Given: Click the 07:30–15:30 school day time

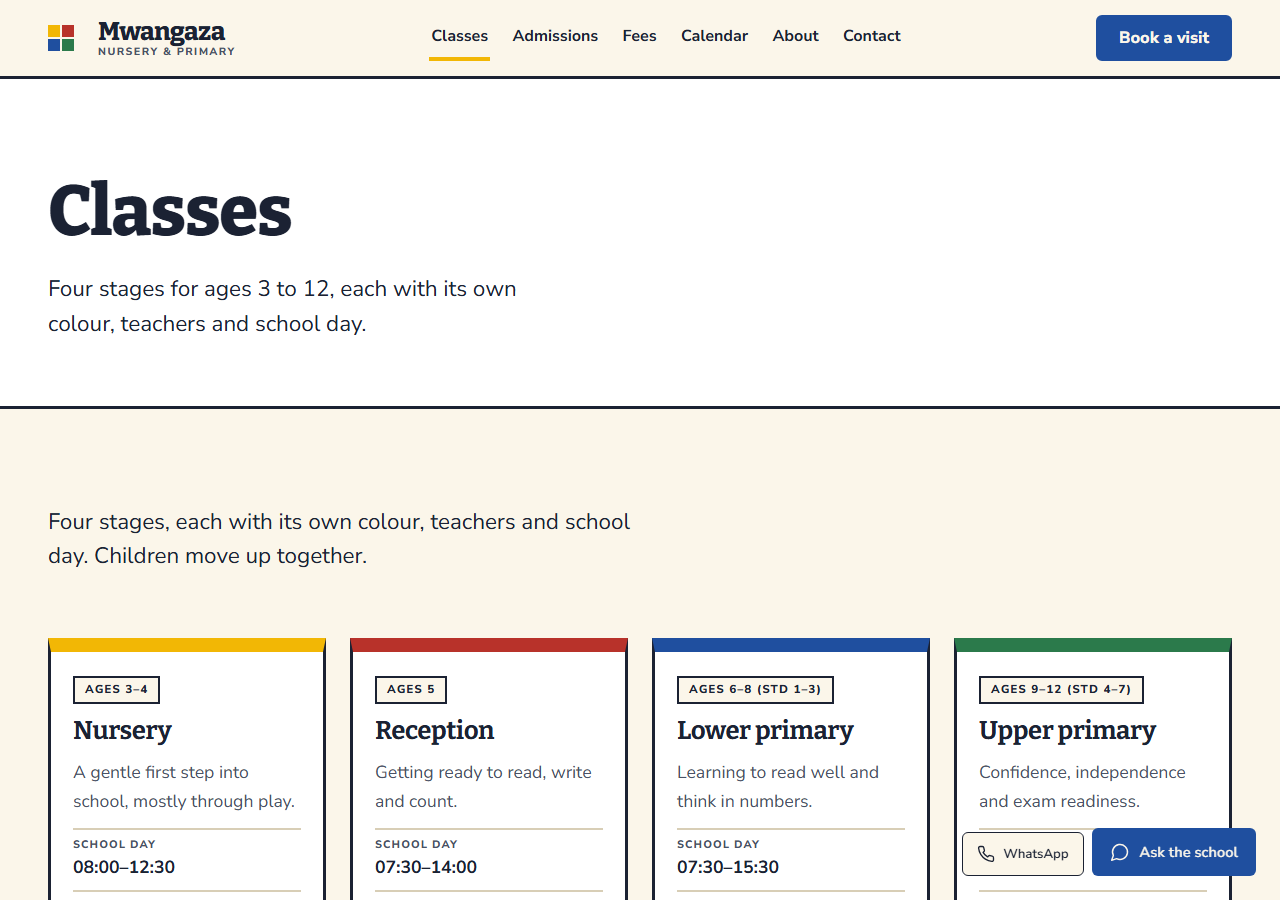Looking at the screenshot, I should tap(728, 867).
